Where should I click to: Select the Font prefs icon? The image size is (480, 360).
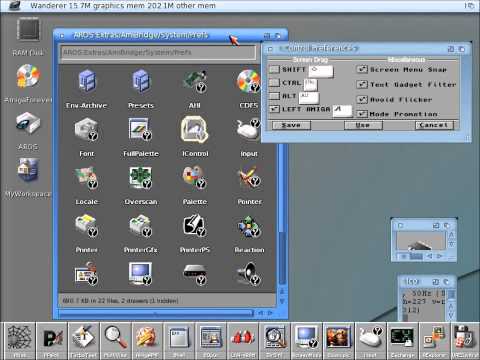(x=86, y=129)
